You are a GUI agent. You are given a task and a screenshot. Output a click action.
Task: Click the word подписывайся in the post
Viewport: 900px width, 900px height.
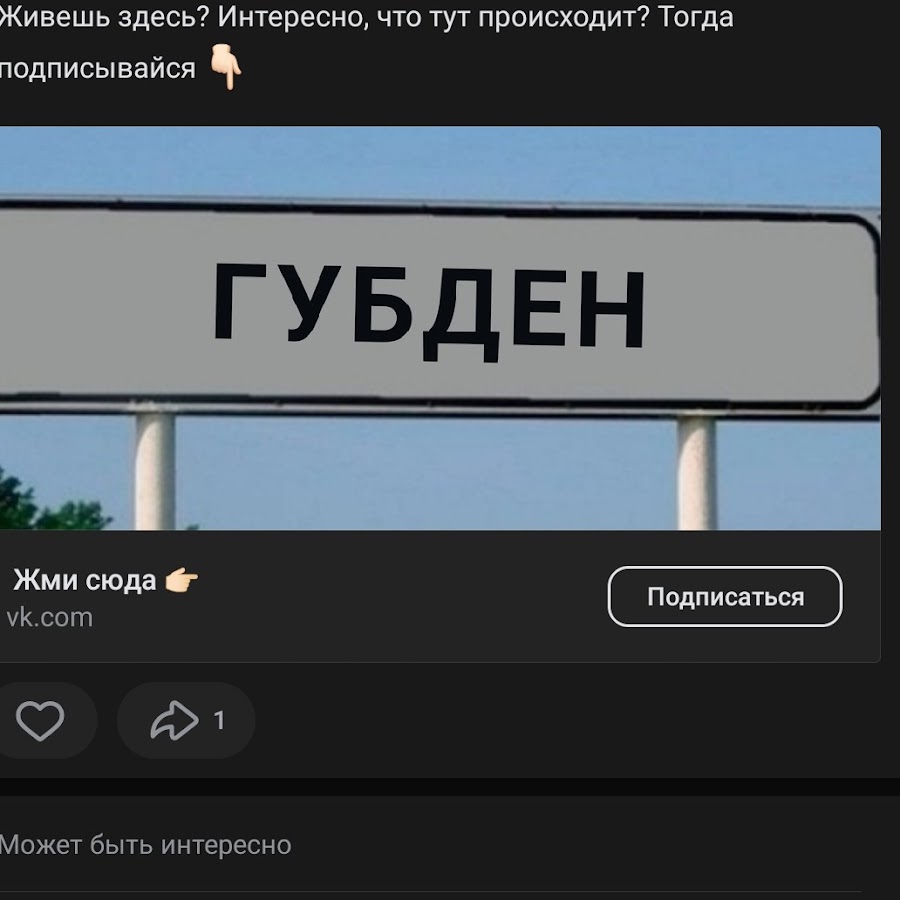(98, 68)
